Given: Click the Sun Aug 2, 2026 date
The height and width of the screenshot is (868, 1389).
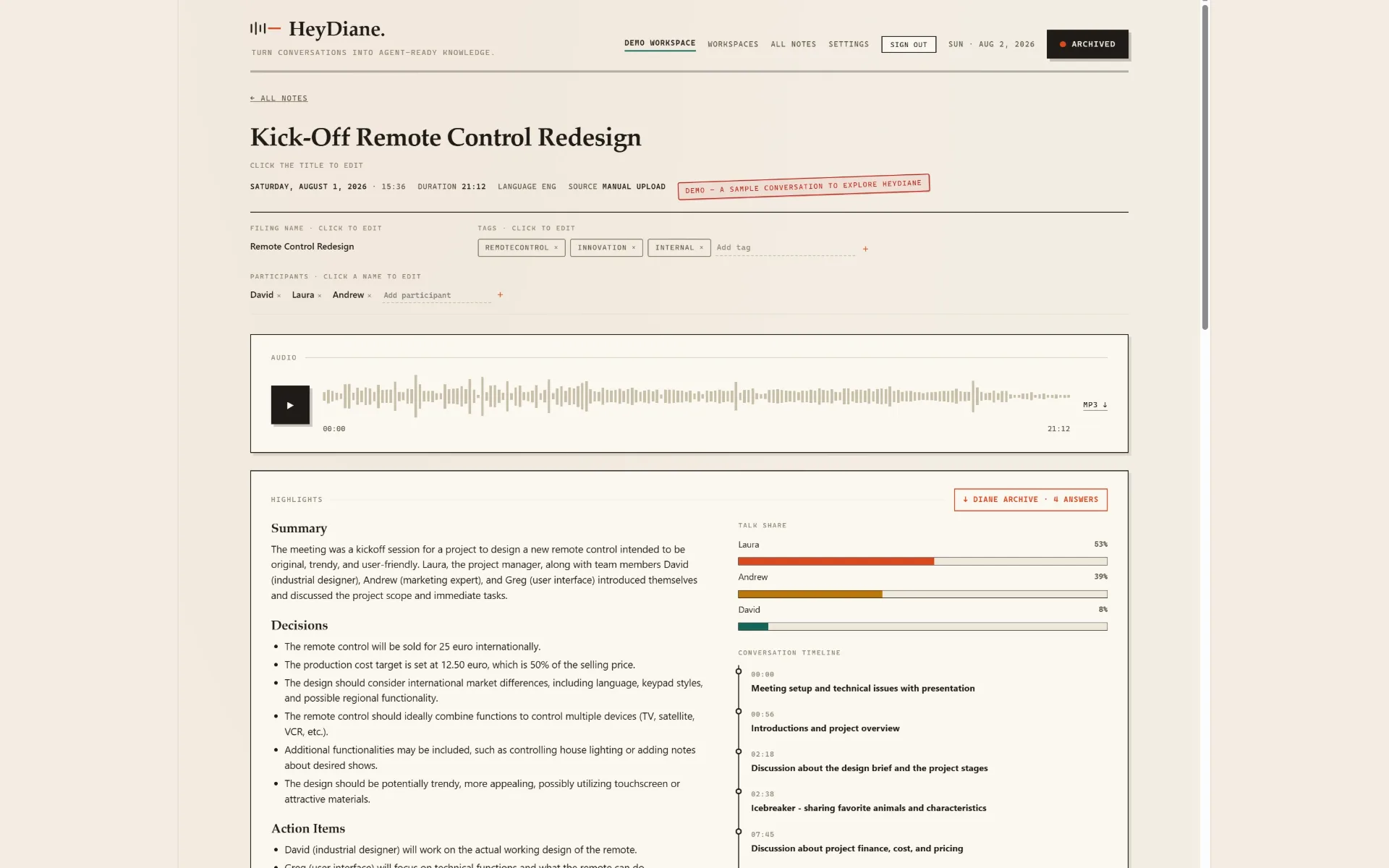Looking at the screenshot, I should click(991, 44).
